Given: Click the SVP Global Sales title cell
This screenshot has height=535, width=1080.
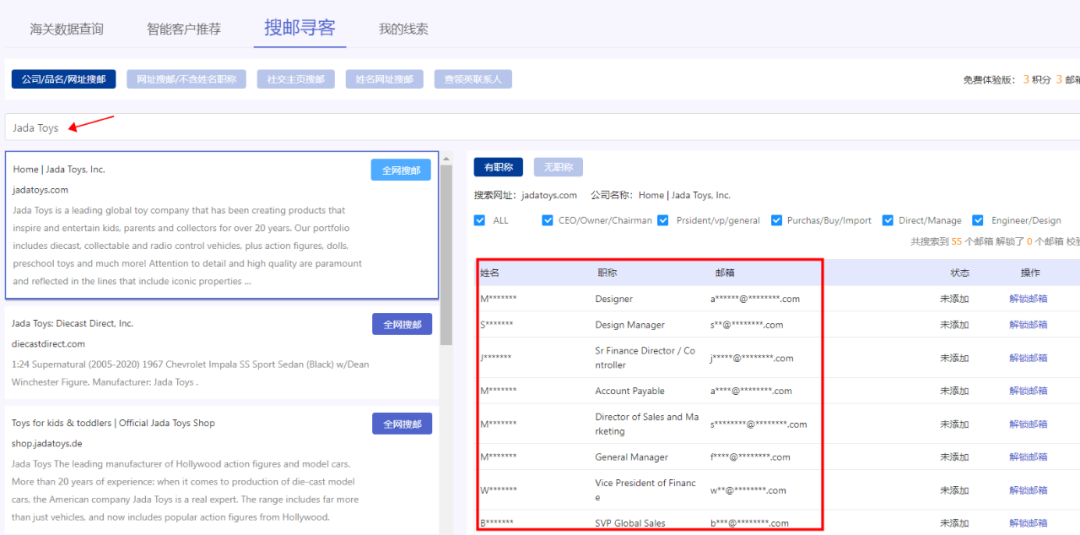Looking at the screenshot, I should pyautogui.click(x=630, y=523).
